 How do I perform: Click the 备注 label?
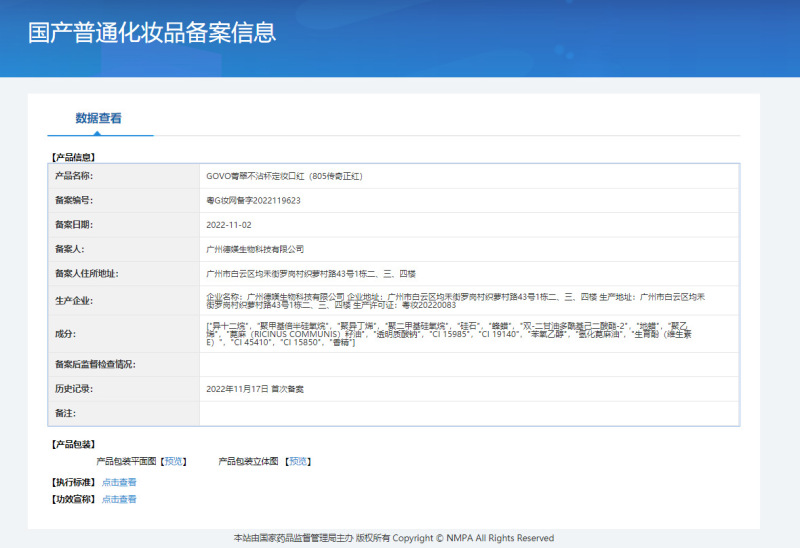[65, 413]
